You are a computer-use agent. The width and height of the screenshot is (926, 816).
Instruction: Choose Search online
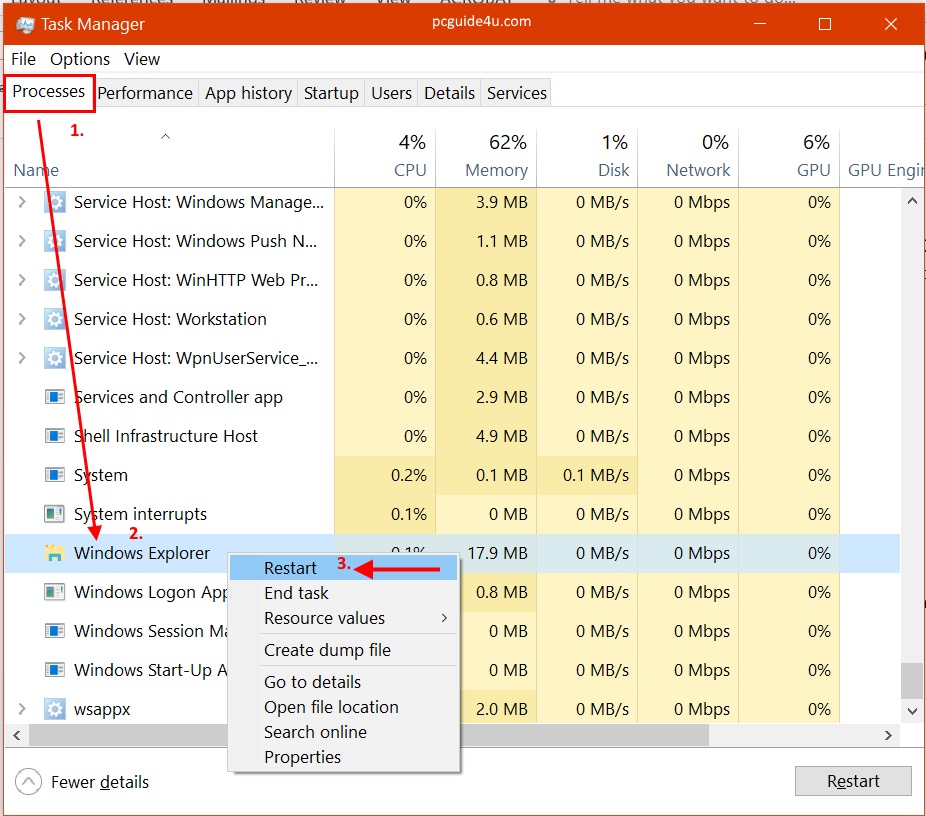343,732
